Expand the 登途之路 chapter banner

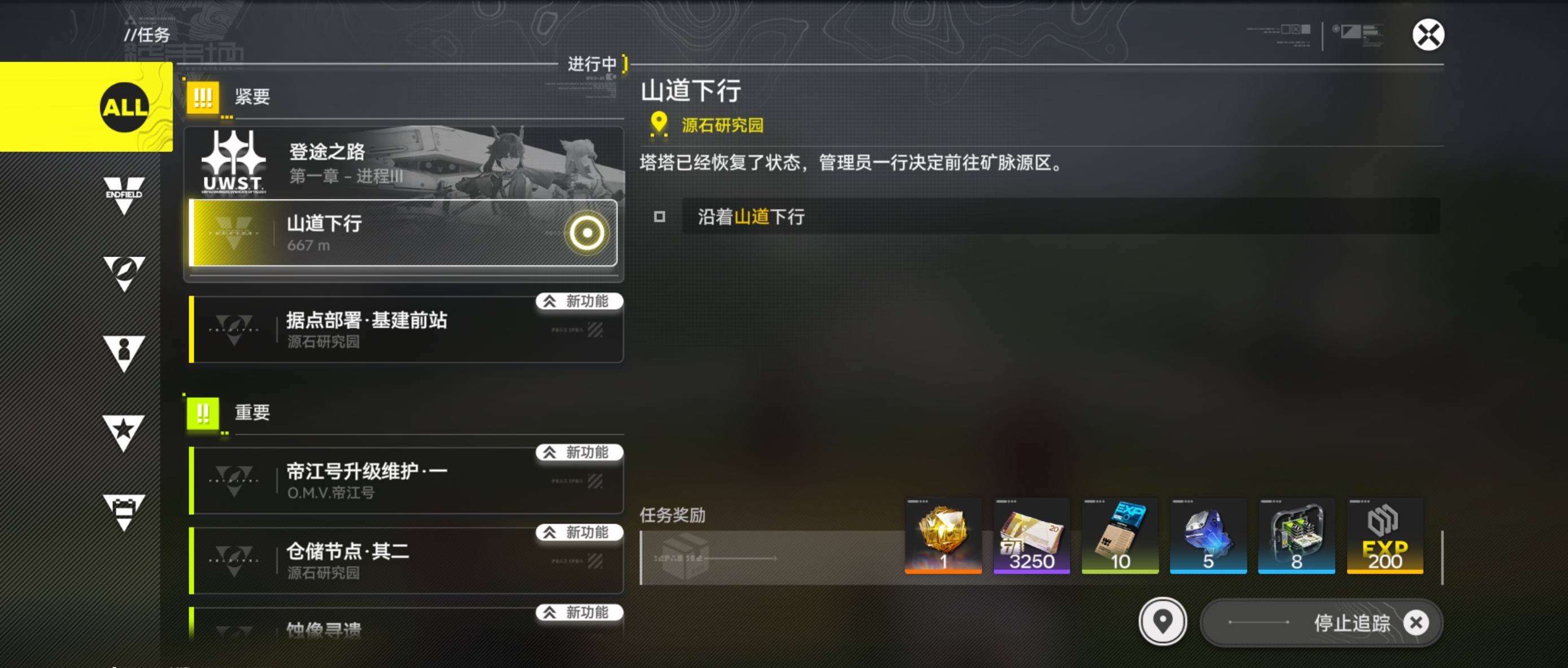click(404, 162)
